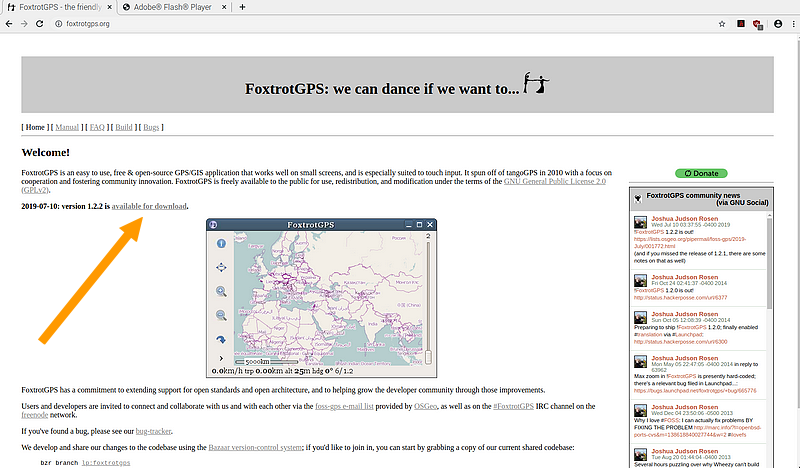Open Joshua Judson Rosen on the Jul 10 2019 post
800x468 pixels.
(685, 218)
